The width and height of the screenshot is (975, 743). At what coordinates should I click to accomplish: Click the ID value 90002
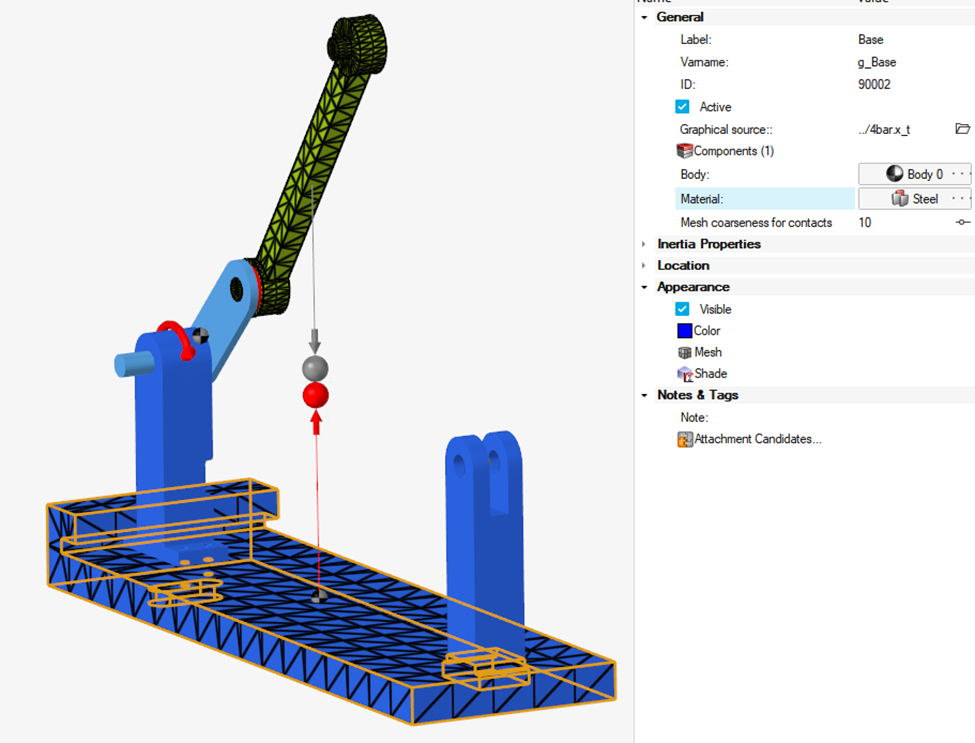coord(874,85)
